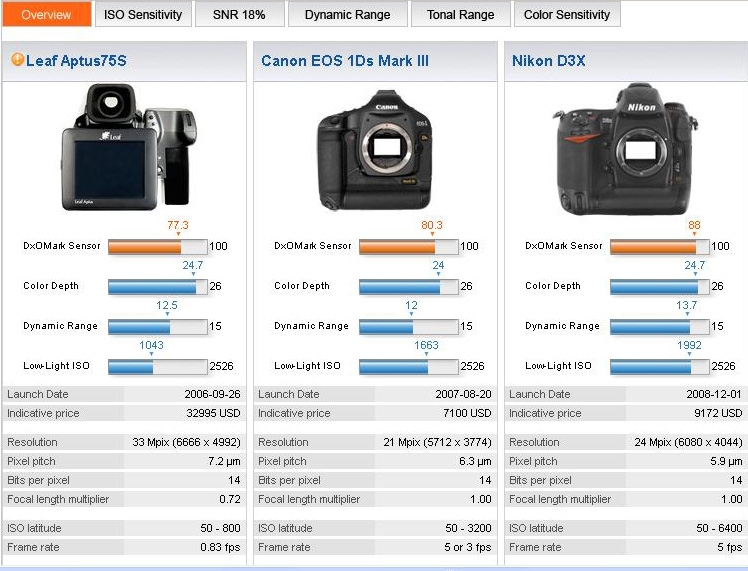Click the Nikon D3X camera photo
Screen dimensions: 748x571
(625, 149)
